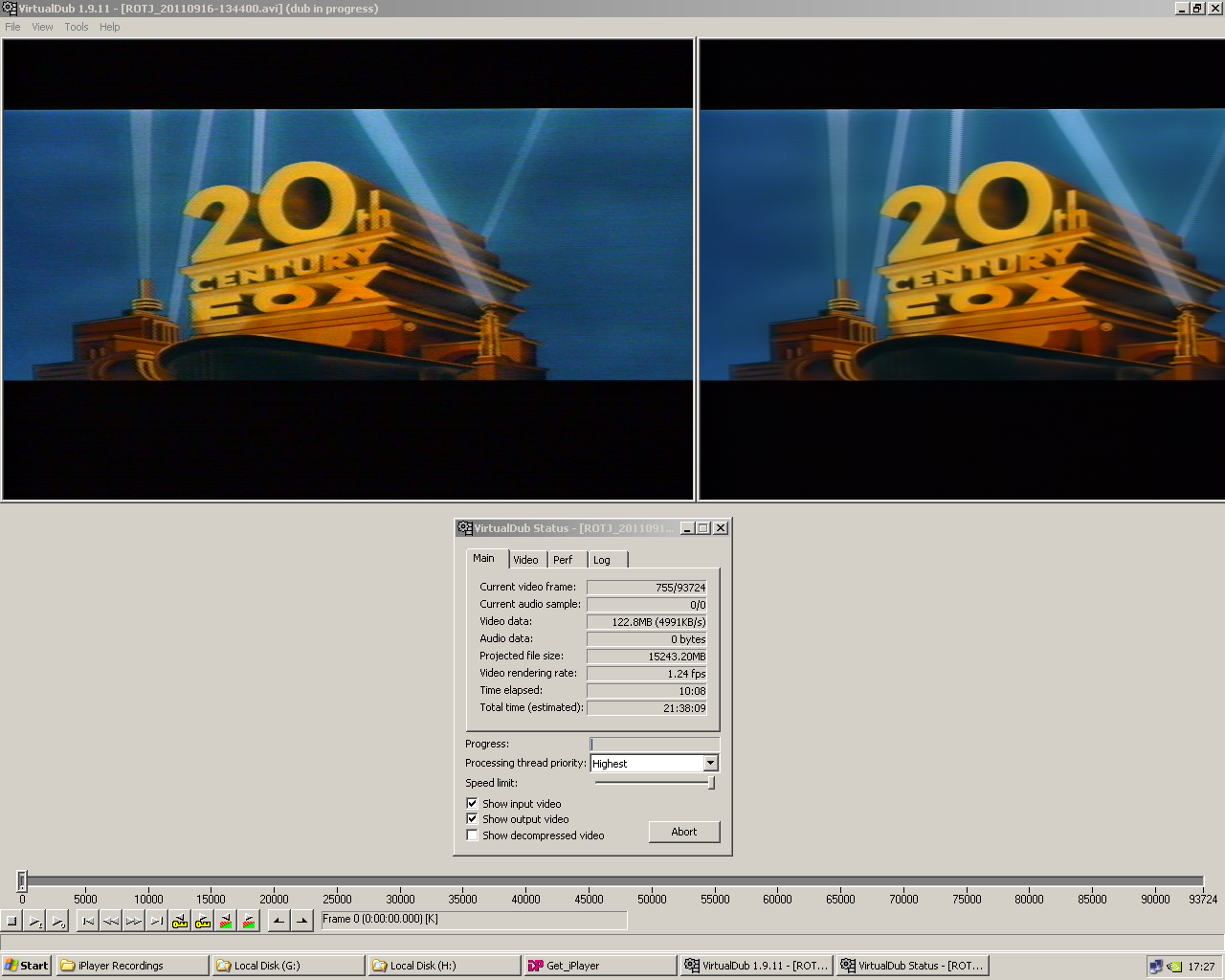Click the VirtualDub main window title icon
This screenshot has width=1225, height=980.
(10, 9)
